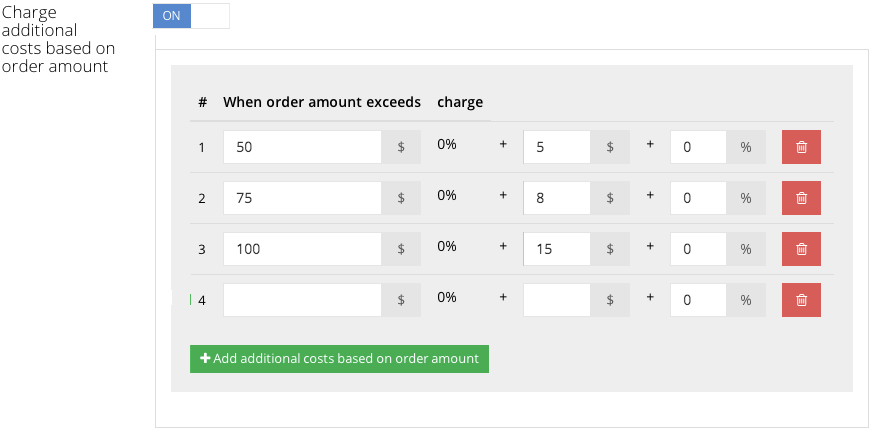Delete row 1 with the trash icon
This screenshot has height=430, width=871.
[x=801, y=147]
